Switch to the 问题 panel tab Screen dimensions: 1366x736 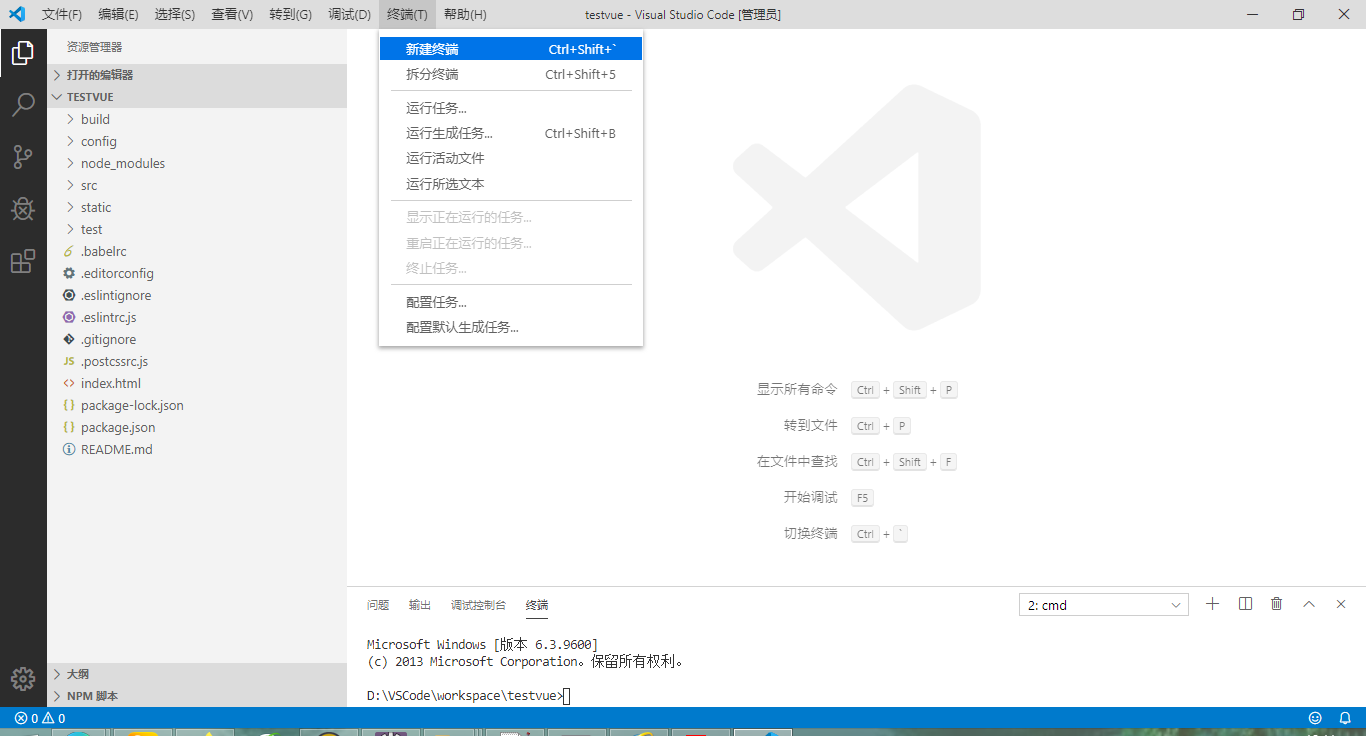(x=378, y=605)
